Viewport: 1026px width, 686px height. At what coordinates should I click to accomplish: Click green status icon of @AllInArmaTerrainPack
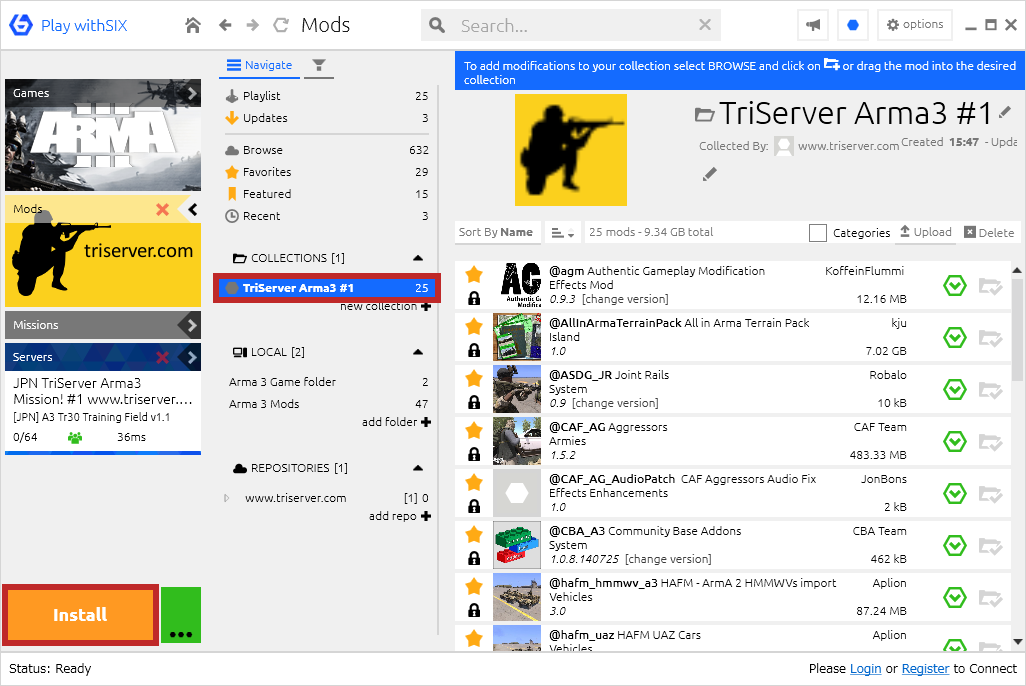point(955,338)
